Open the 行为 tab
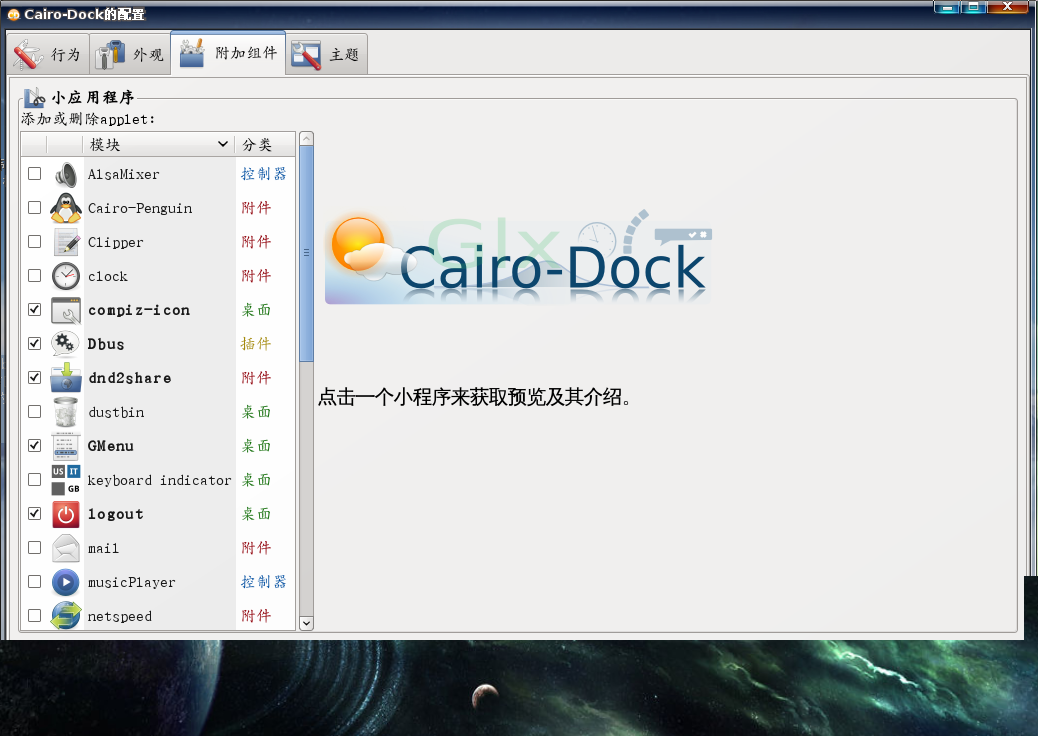 50,54
